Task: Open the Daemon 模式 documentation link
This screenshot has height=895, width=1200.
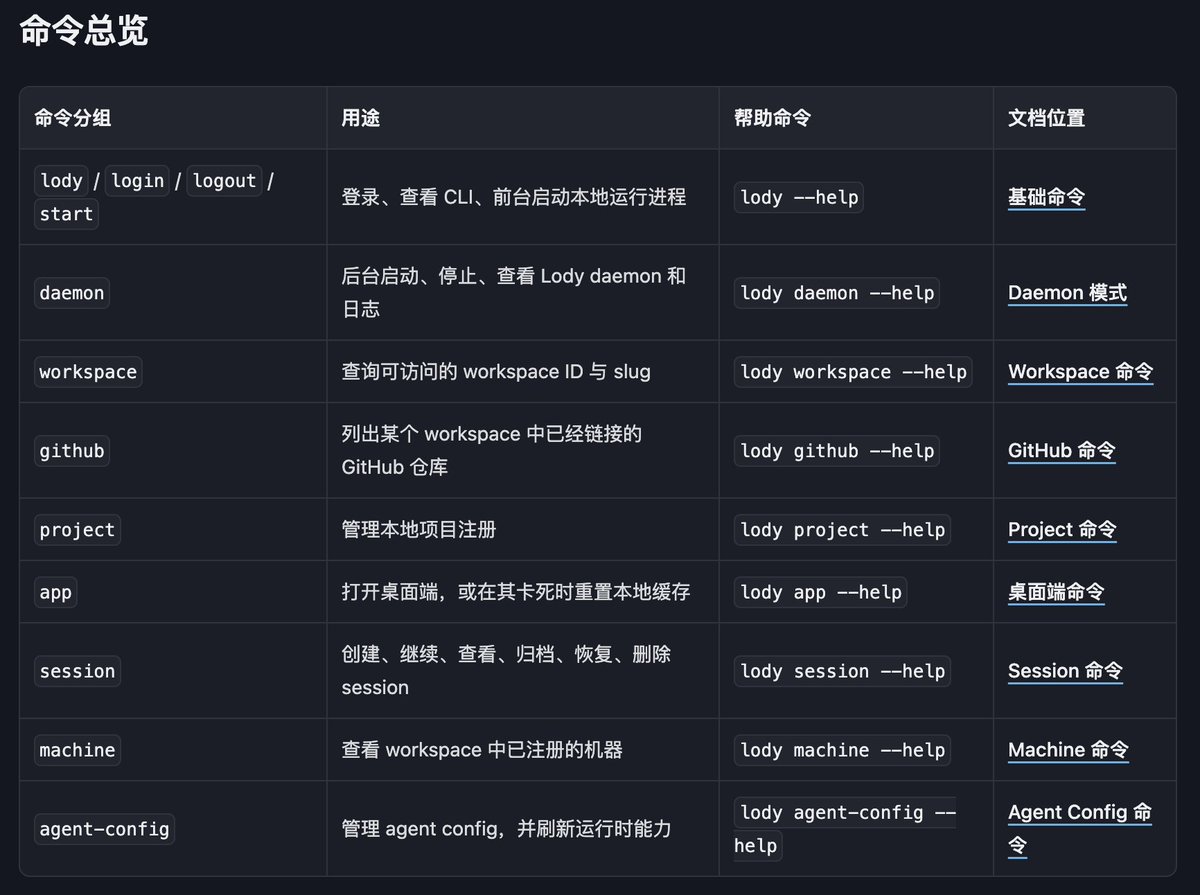Action: coord(1067,293)
